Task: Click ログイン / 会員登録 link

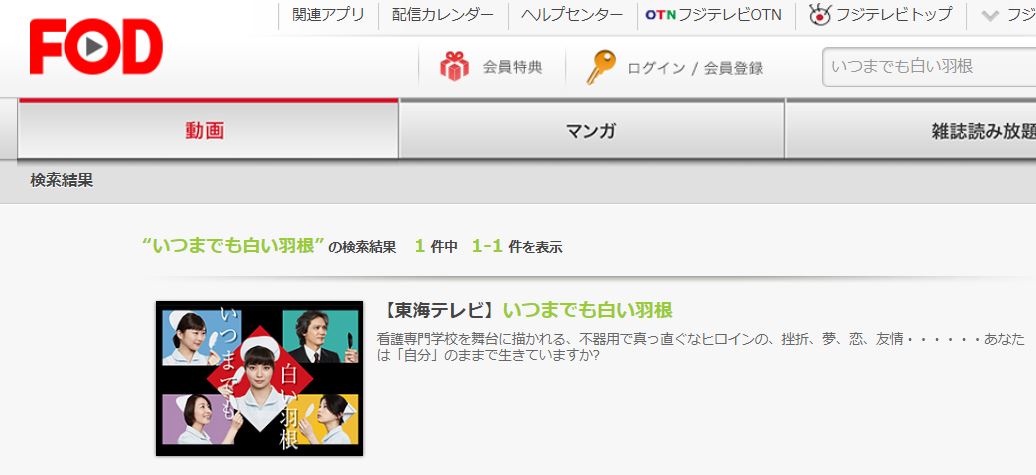Action: click(695, 68)
